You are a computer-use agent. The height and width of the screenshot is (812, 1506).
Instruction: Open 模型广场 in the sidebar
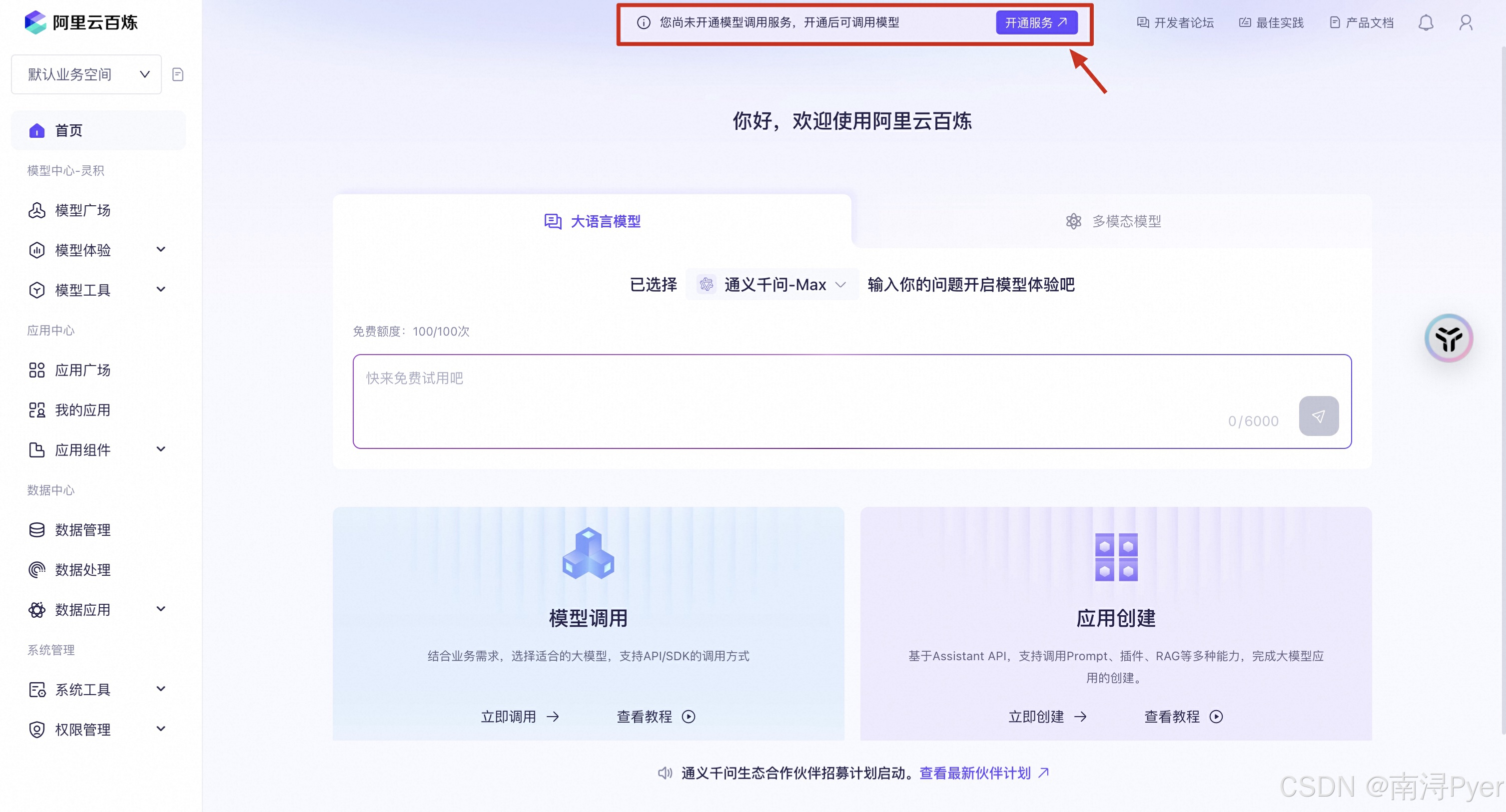click(98, 210)
